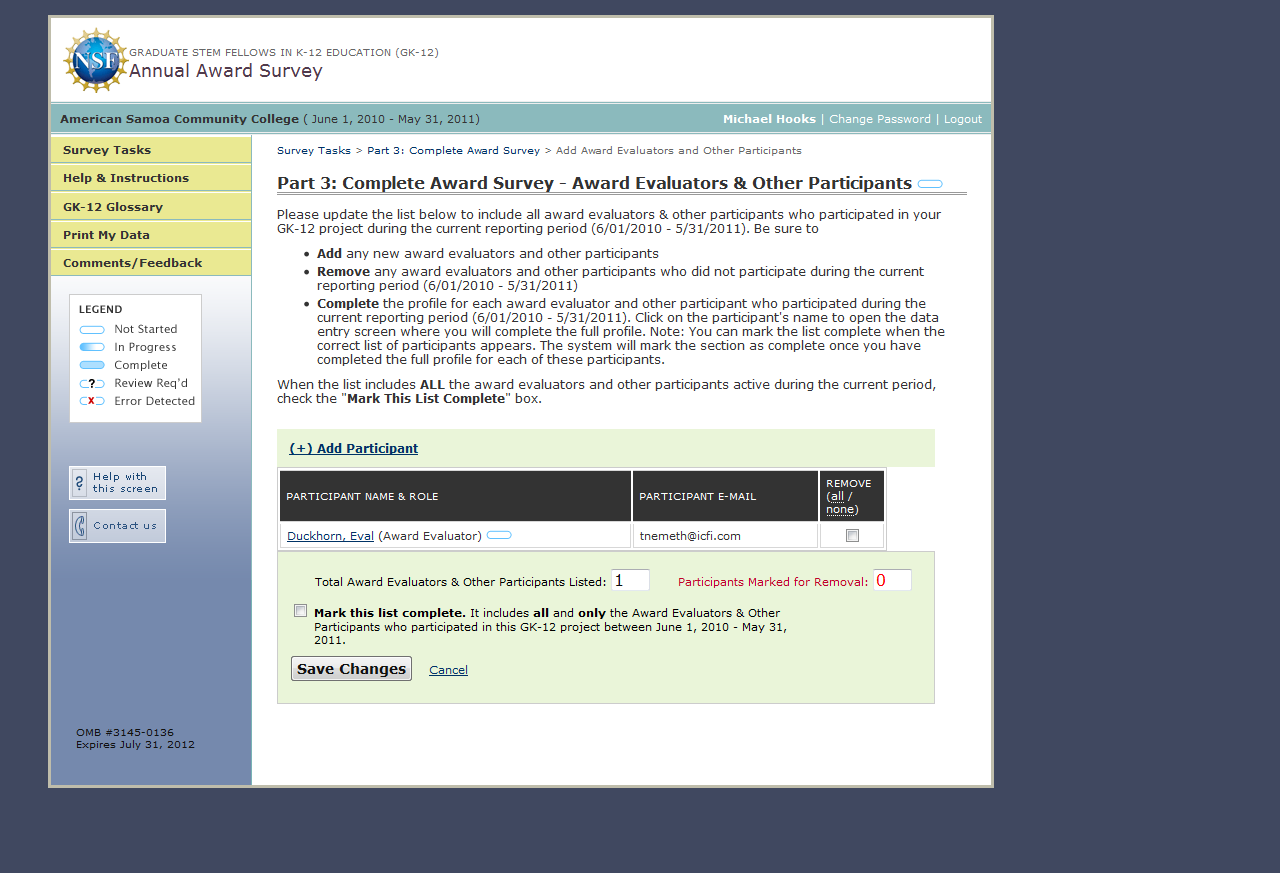Tick the Mark this list complete checkbox
Screen dimensions: 1280x873
[x=300, y=611]
